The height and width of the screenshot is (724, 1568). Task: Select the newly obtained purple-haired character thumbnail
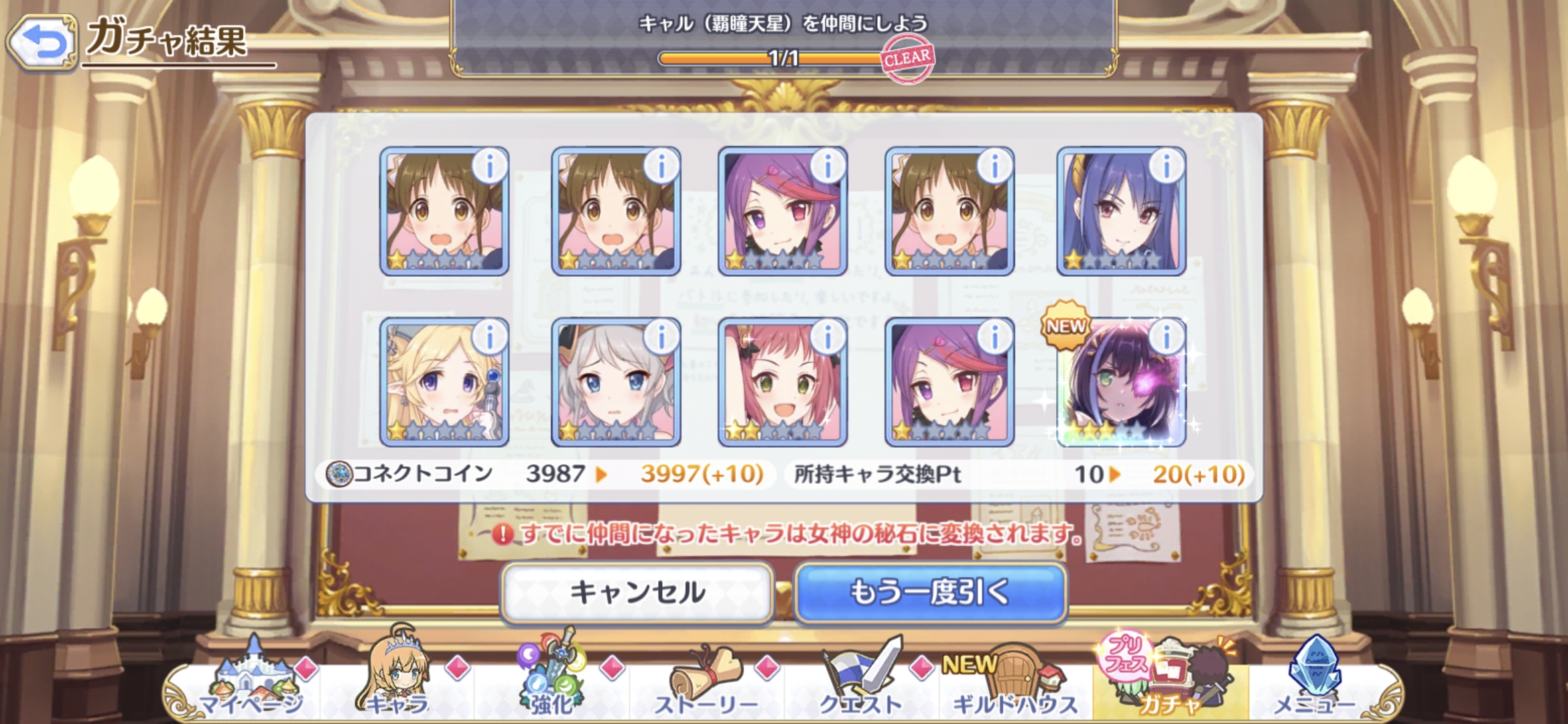click(x=1122, y=382)
